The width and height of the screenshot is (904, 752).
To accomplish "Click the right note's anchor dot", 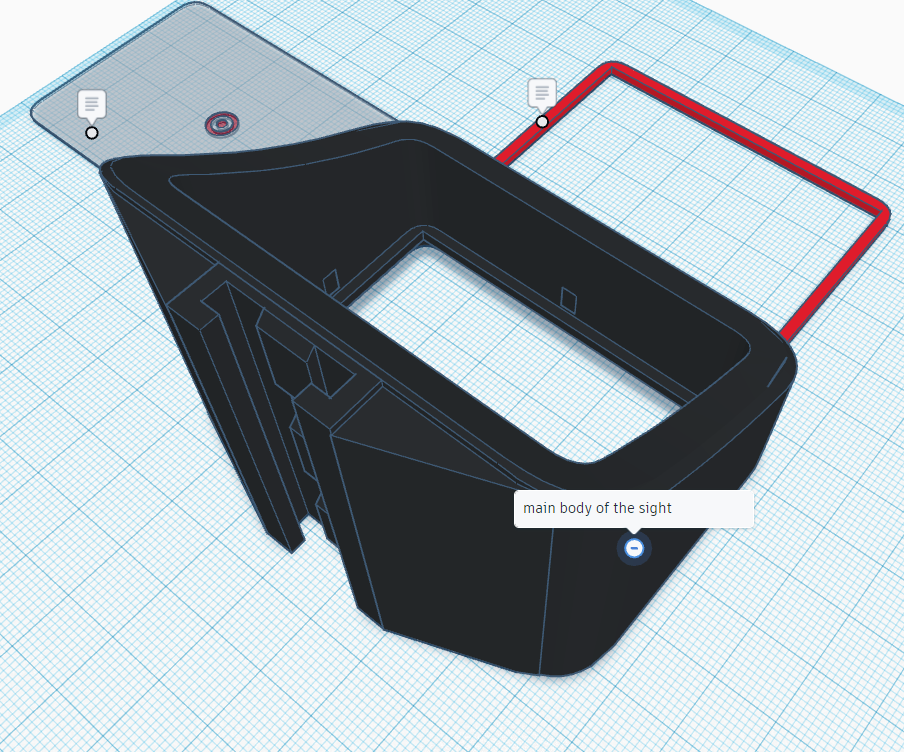I will pos(542,121).
